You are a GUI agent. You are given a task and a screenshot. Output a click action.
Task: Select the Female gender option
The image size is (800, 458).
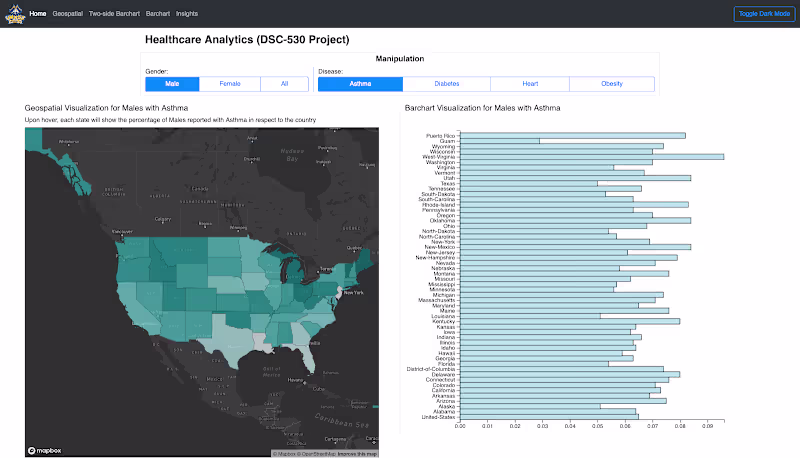click(x=230, y=84)
